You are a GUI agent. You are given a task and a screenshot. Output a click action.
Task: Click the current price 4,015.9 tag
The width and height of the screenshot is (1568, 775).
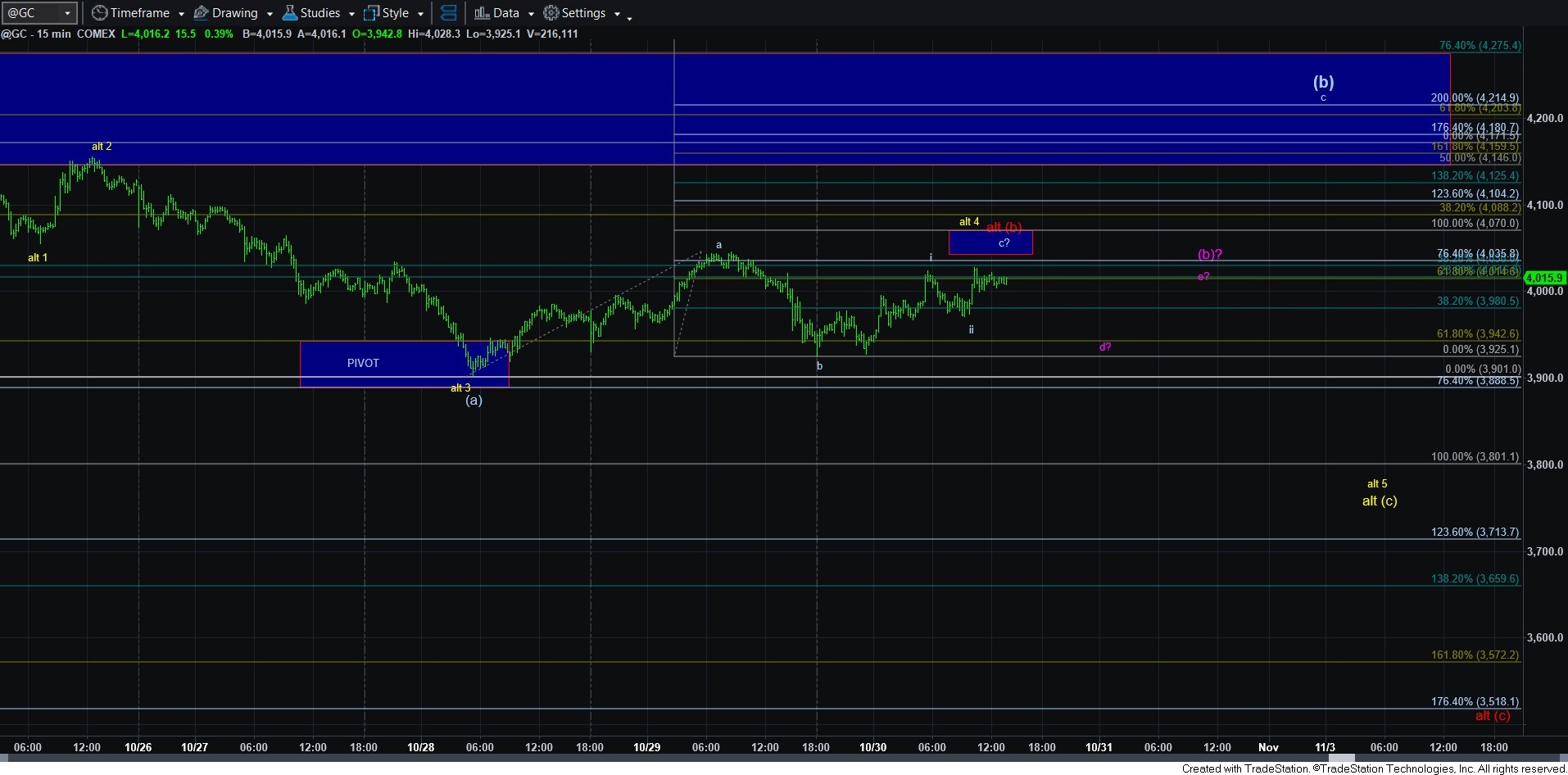(x=1544, y=278)
